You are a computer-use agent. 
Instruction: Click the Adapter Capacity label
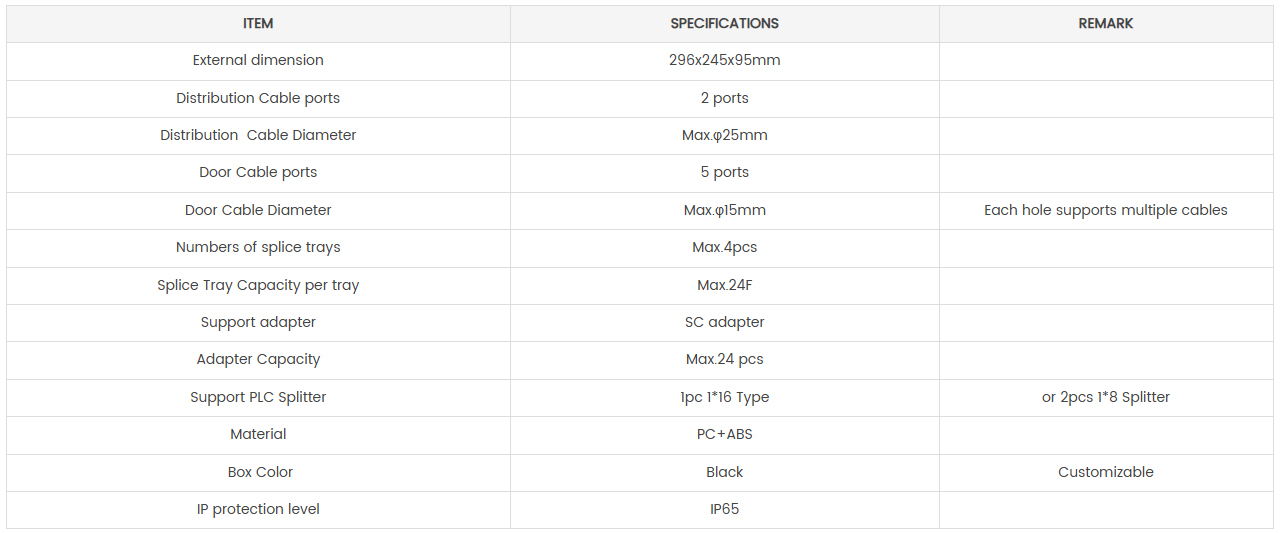(258, 359)
